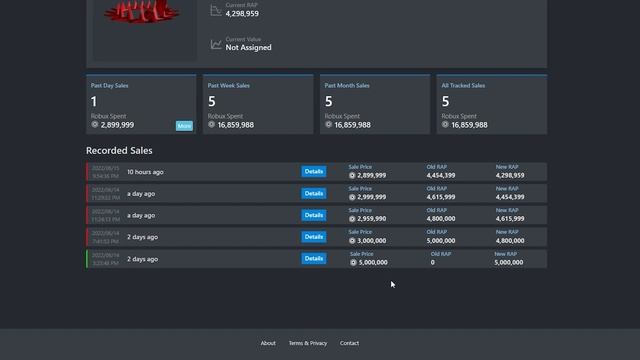Click Past Month Sales title

tap(347, 86)
